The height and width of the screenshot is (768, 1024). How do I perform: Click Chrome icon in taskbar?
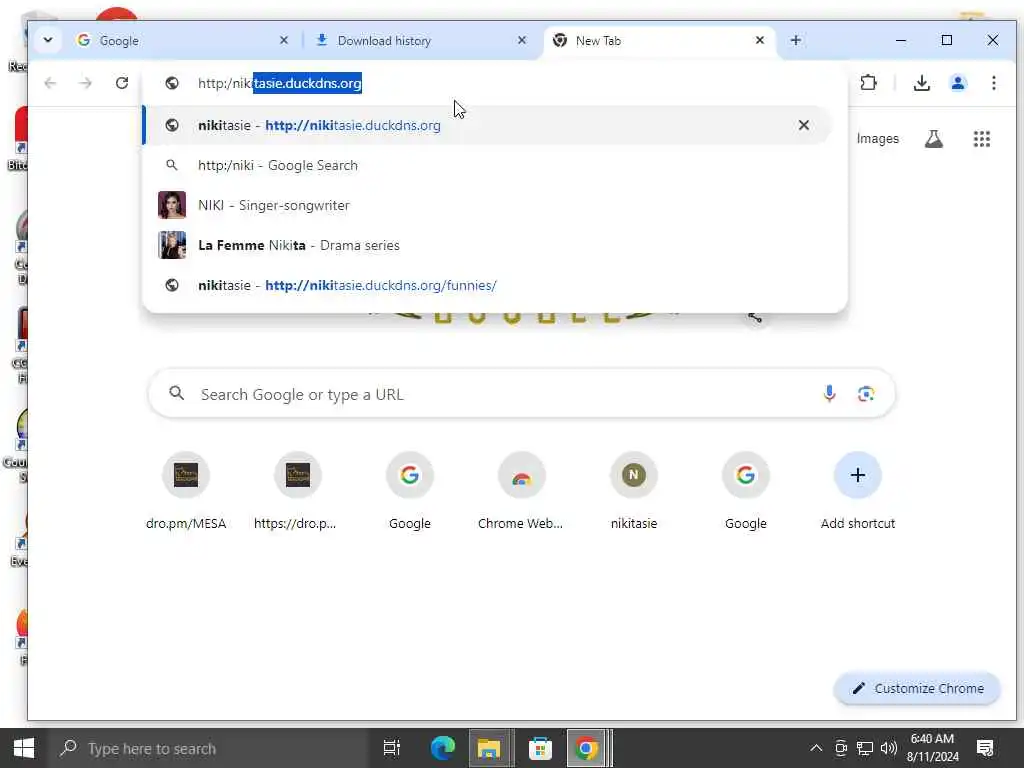pos(586,748)
